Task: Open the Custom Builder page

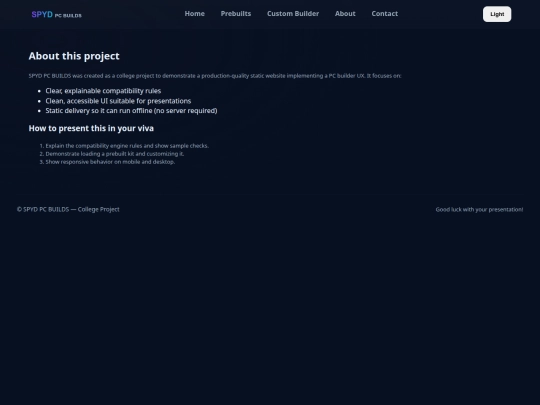Action: 293,14
